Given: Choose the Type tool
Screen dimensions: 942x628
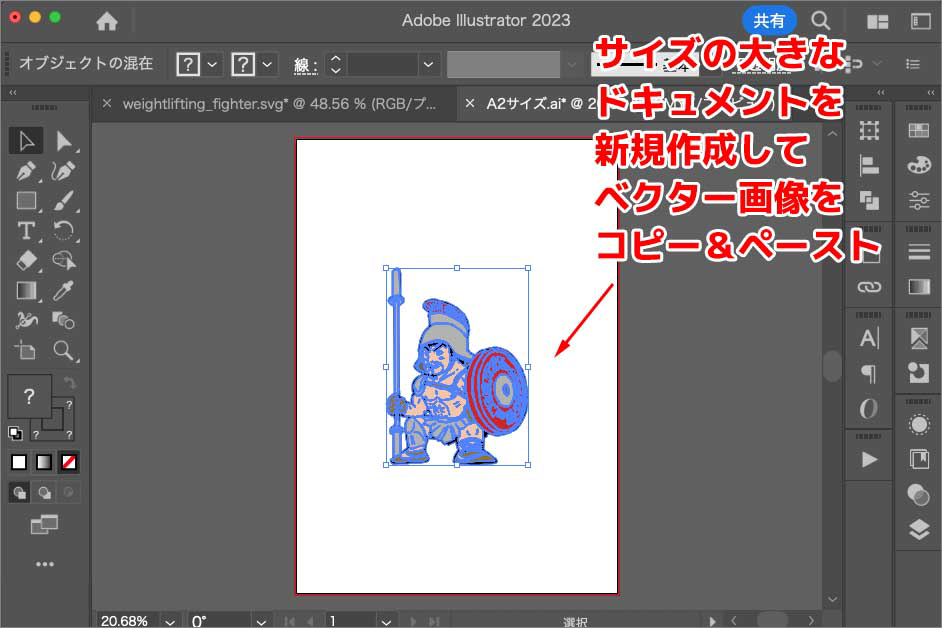Looking at the screenshot, I should coord(27,231).
